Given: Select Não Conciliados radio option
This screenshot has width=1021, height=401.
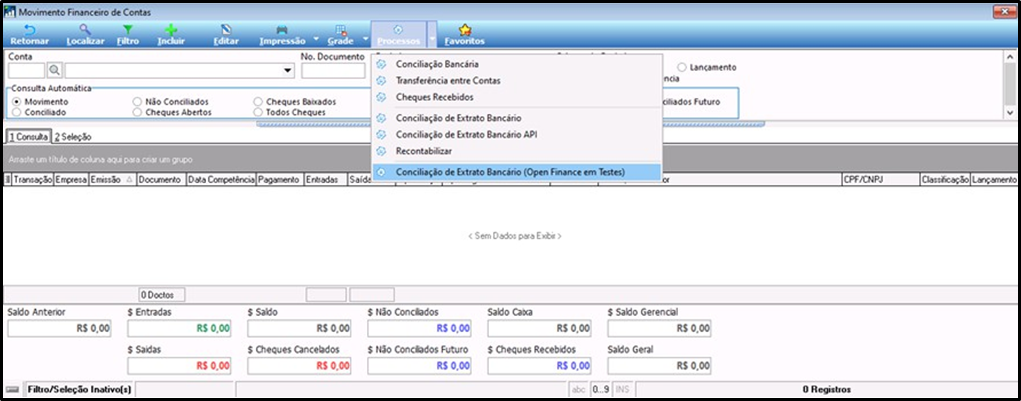Looking at the screenshot, I should 137,102.
